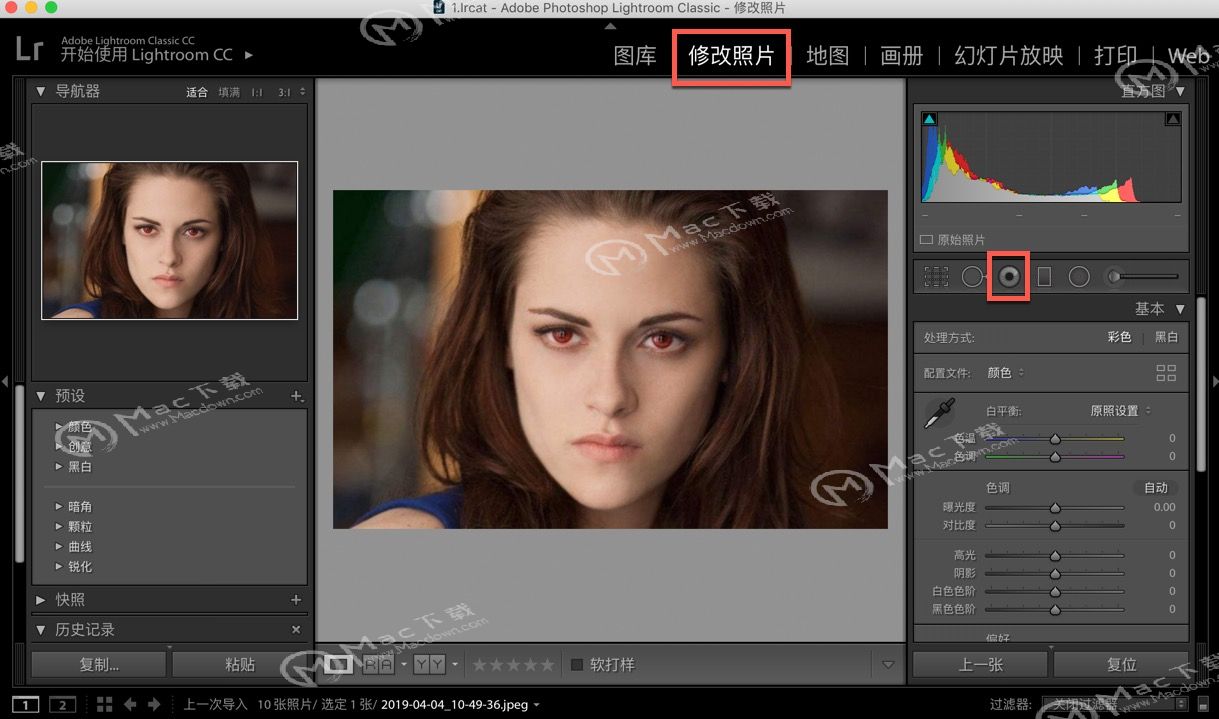Open the profile dropdown showing 颜色

coord(1005,373)
